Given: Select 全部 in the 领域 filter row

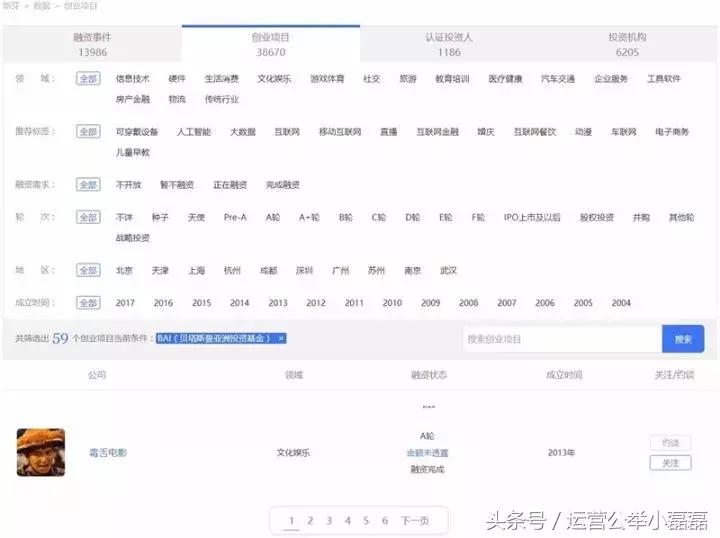Looking at the screenshot, I should 88,78.
